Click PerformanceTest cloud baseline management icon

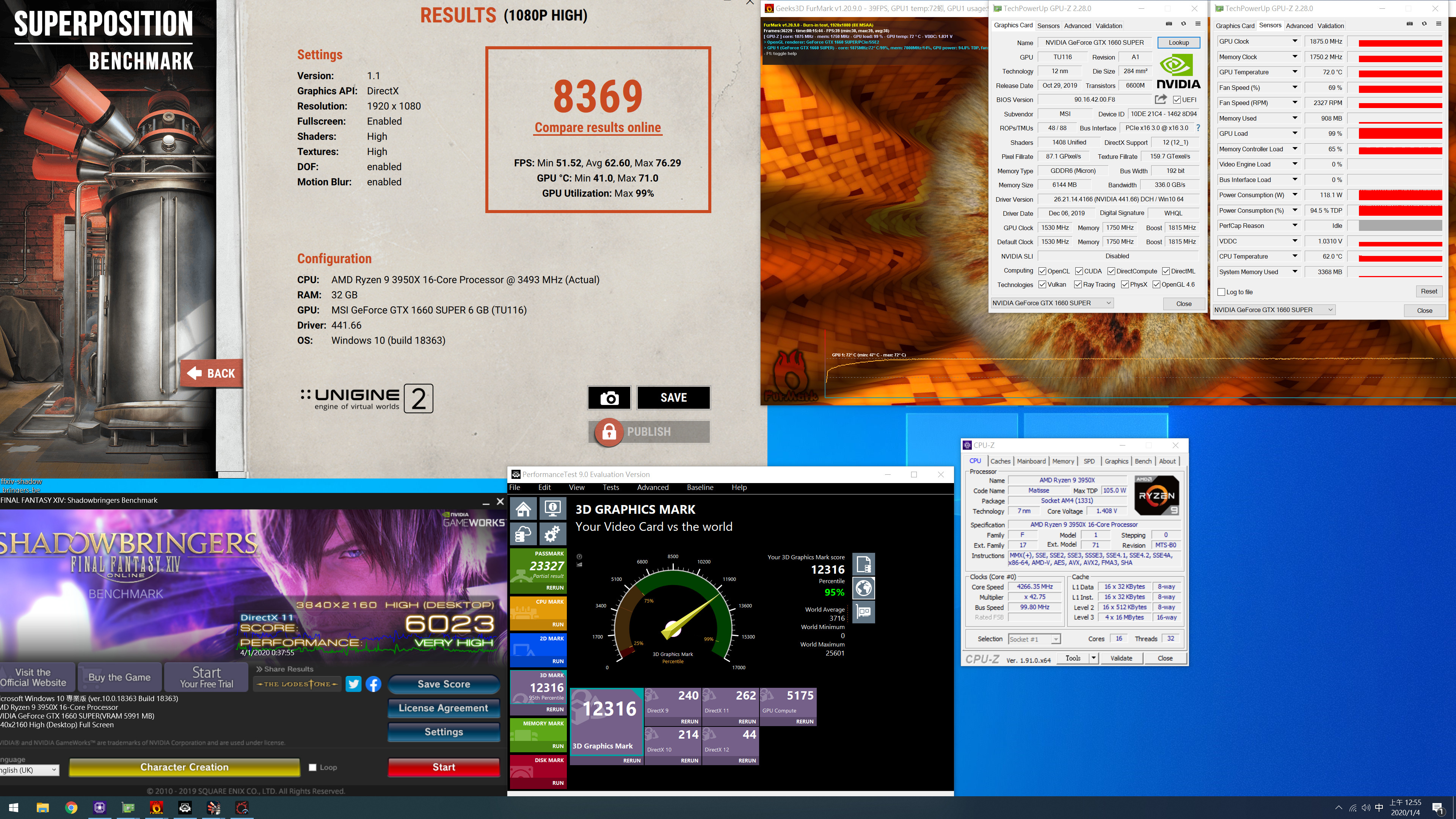pos(523,533)
